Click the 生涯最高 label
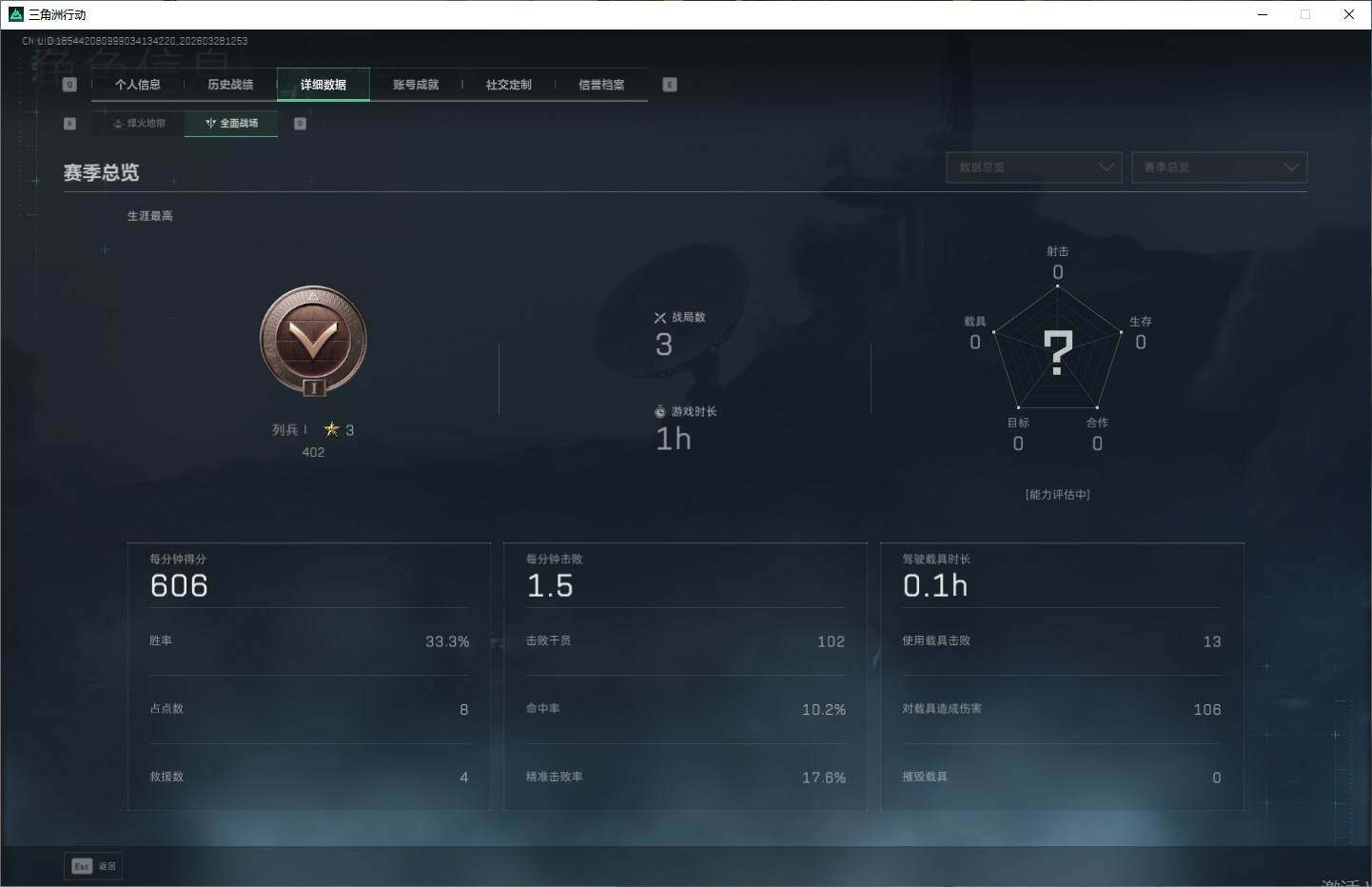 click(150, 216)
